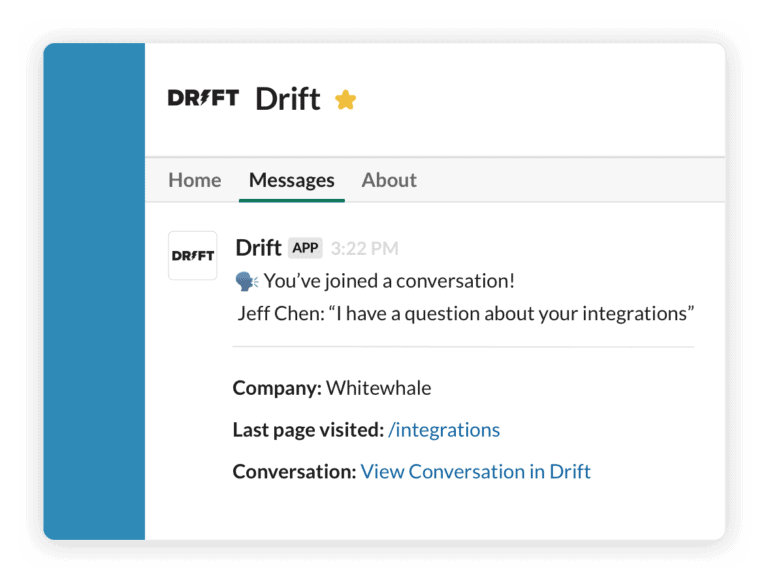
Task: Click the "You've joined a conversation!" text
Action: (x=390, y=281)
